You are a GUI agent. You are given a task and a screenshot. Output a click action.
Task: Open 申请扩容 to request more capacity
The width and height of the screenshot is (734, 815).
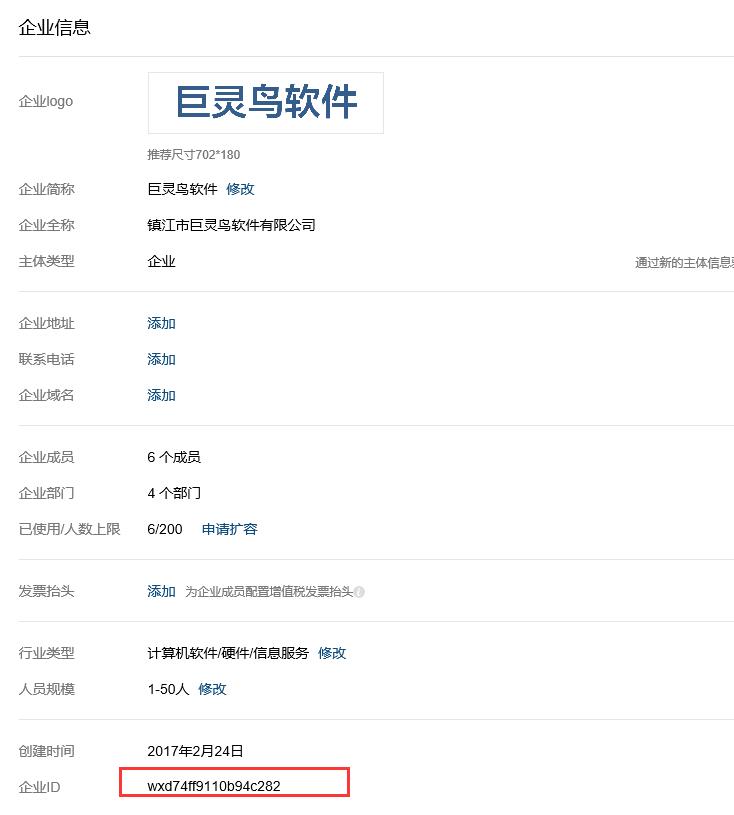click(229, 529)
